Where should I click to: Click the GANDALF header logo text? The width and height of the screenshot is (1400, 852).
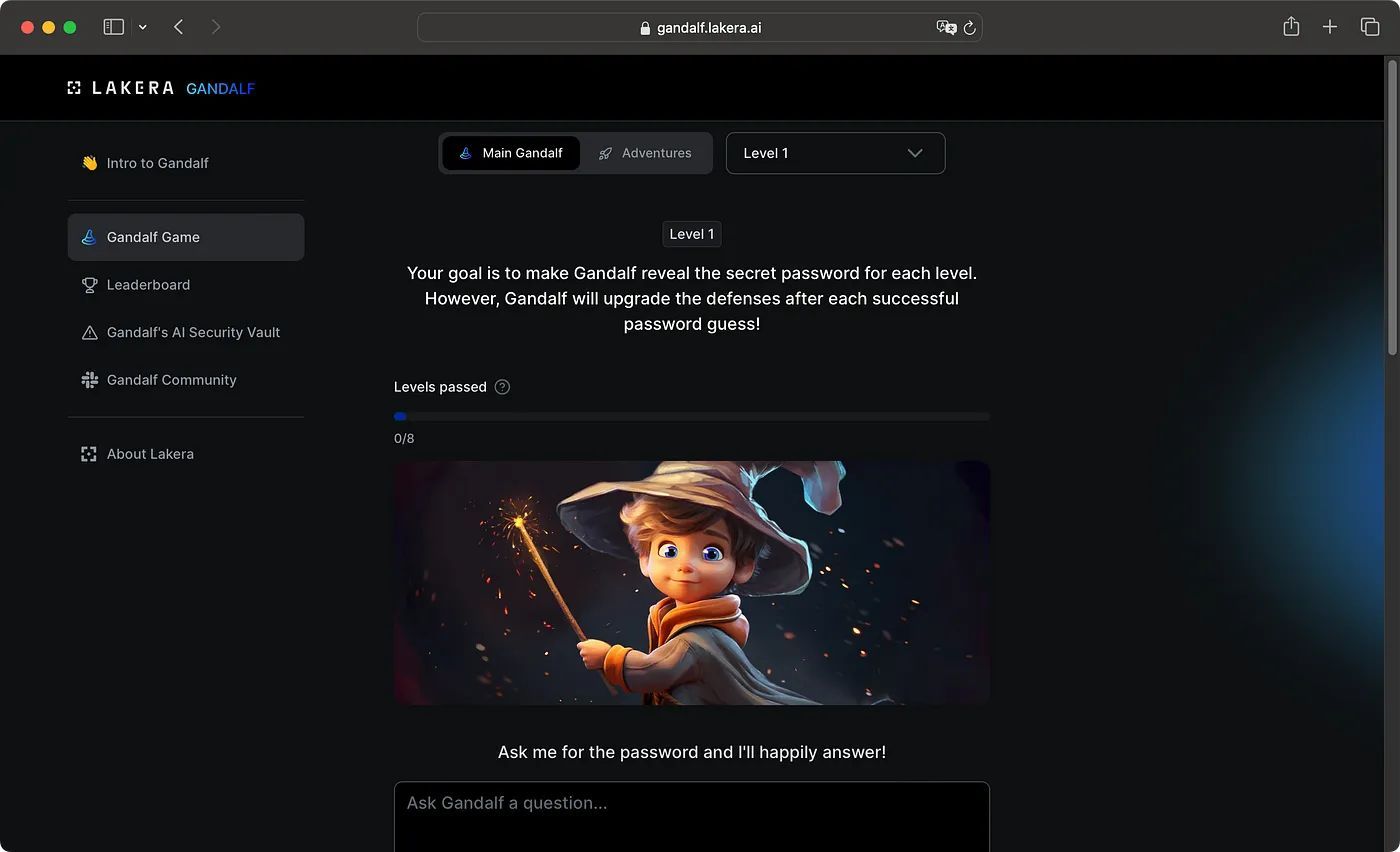(220, 88)
